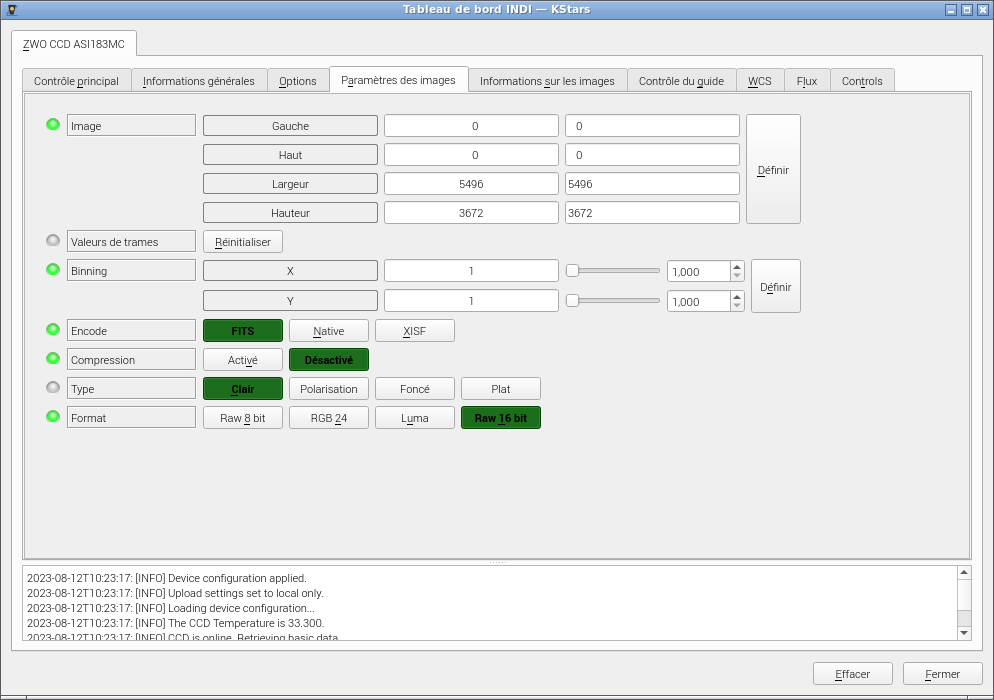Click the Binning Y value spinbox field

coord(699,301)
